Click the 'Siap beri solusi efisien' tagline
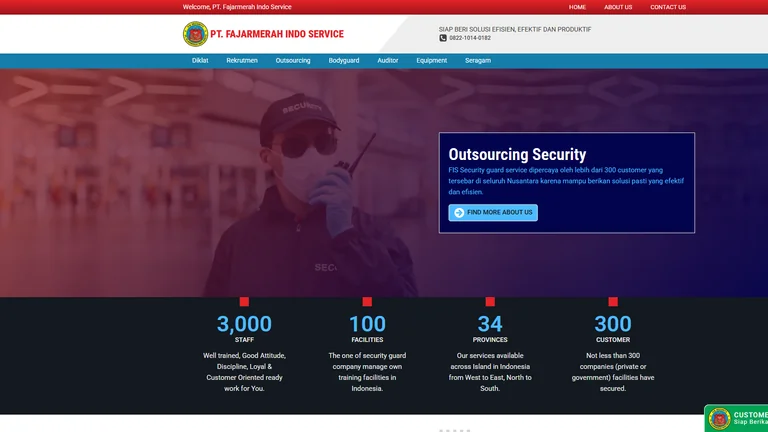Viewport: 768px width, 432px height. click(515, 29)
